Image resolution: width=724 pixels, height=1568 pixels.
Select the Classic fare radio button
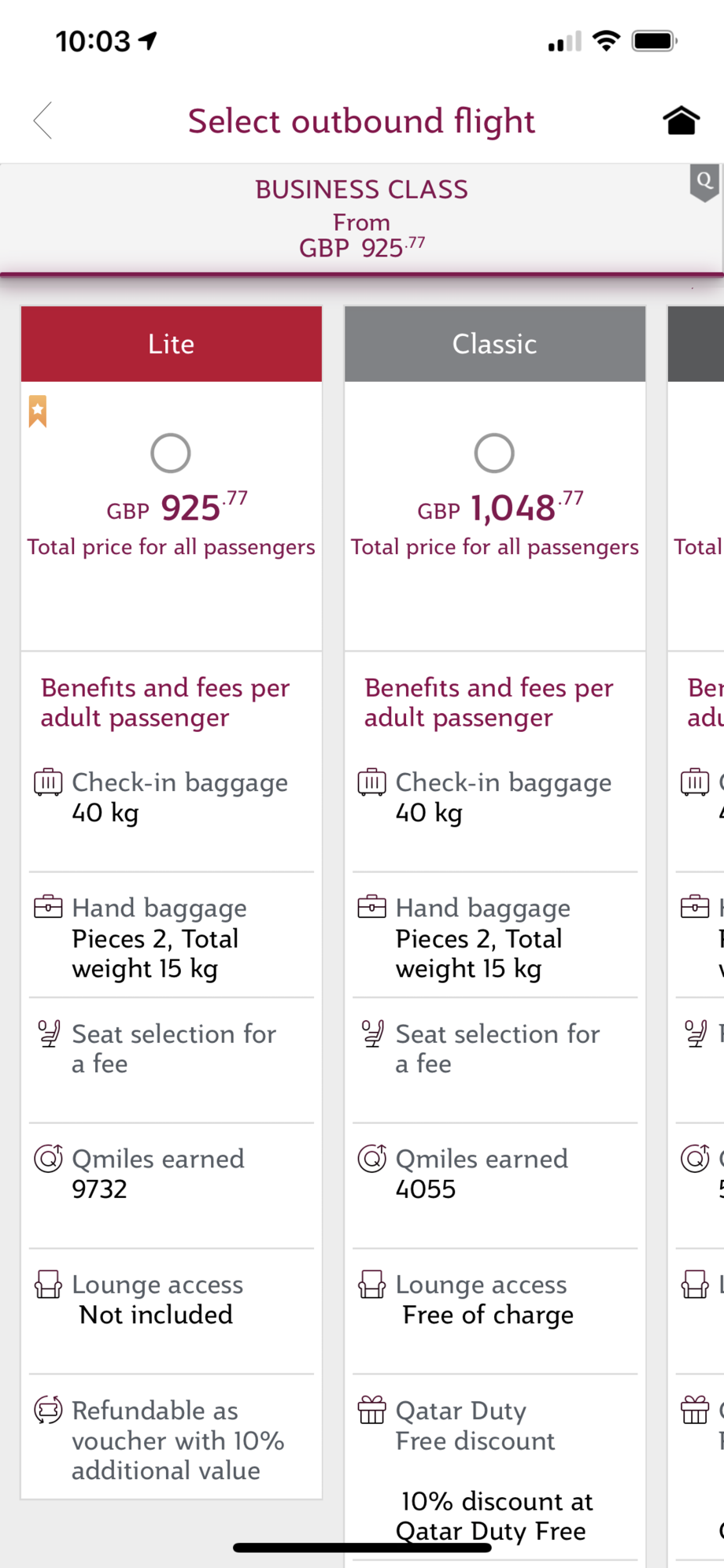click(x=494, y=453)
